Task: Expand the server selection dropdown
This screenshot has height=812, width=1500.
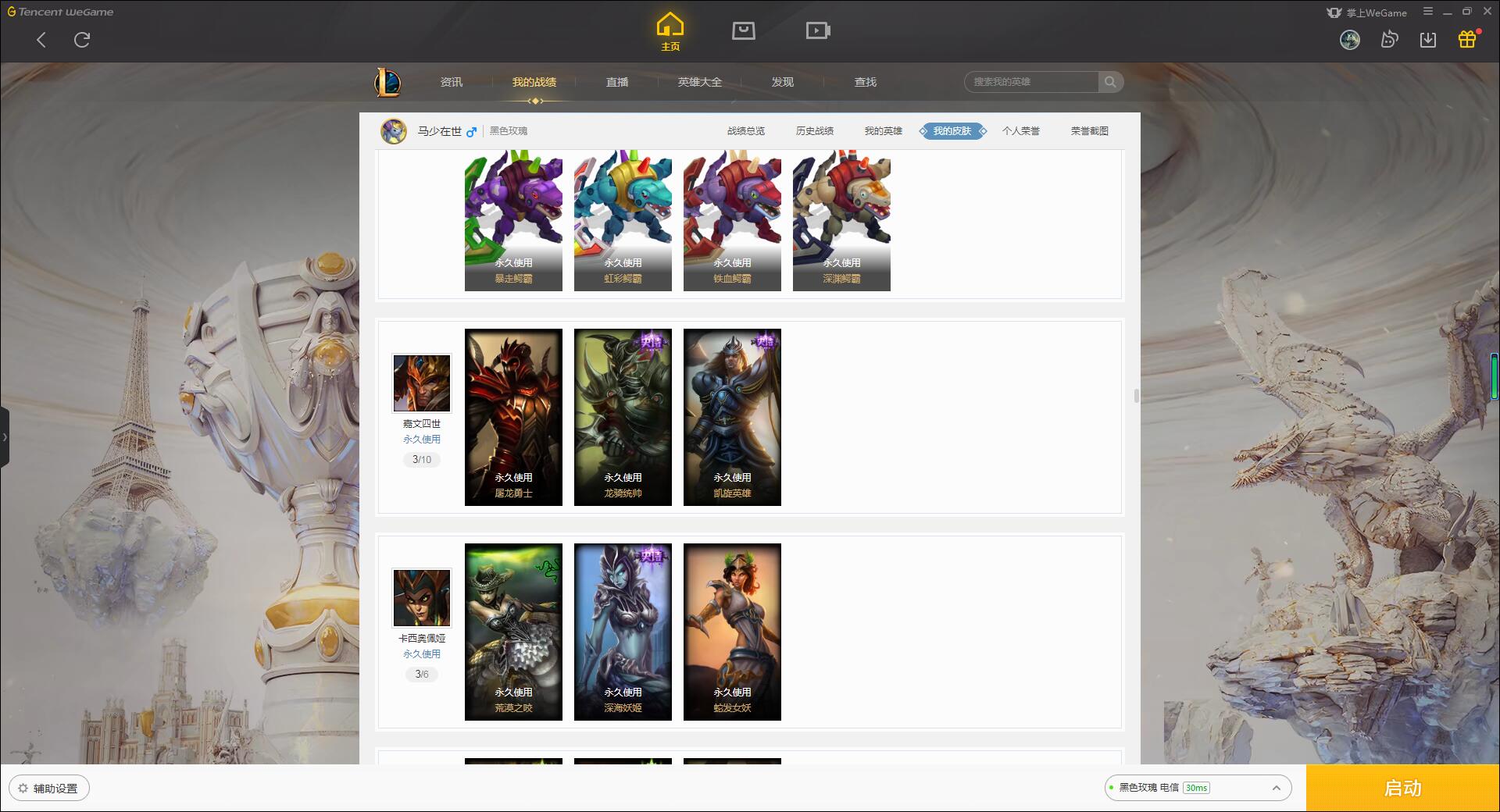Action: coord(1277,789)
